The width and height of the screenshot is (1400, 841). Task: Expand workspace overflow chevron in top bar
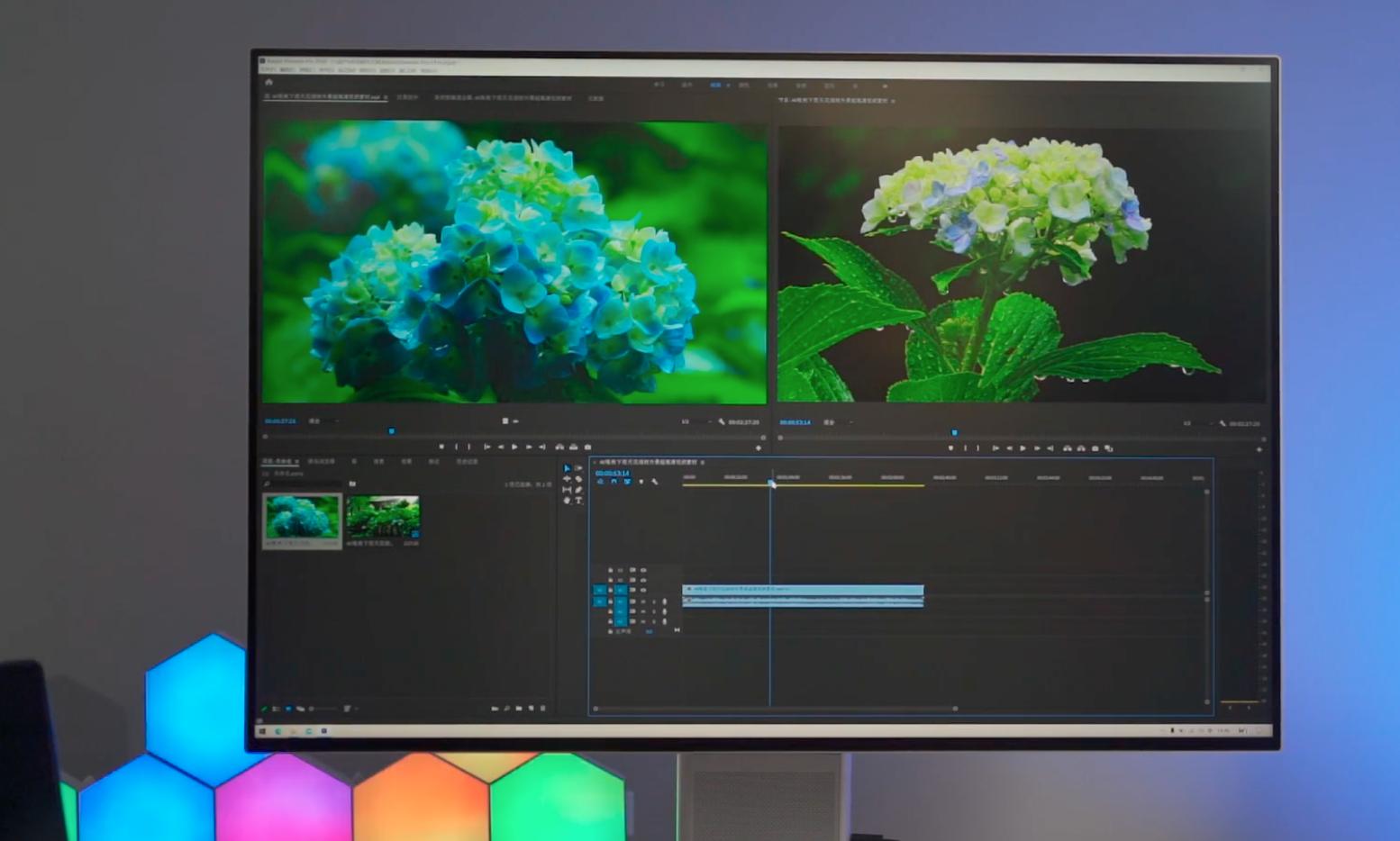[x=885, y=86]
